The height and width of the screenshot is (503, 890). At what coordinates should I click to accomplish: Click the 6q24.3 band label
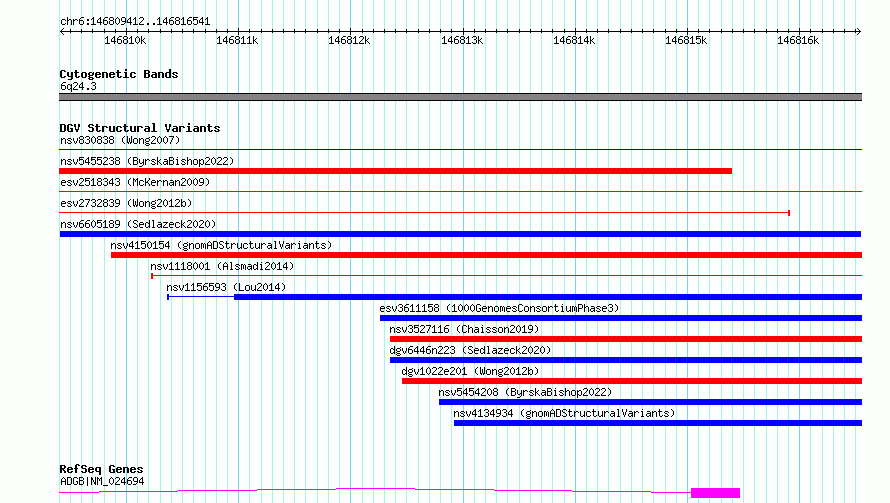coord(78,86)
